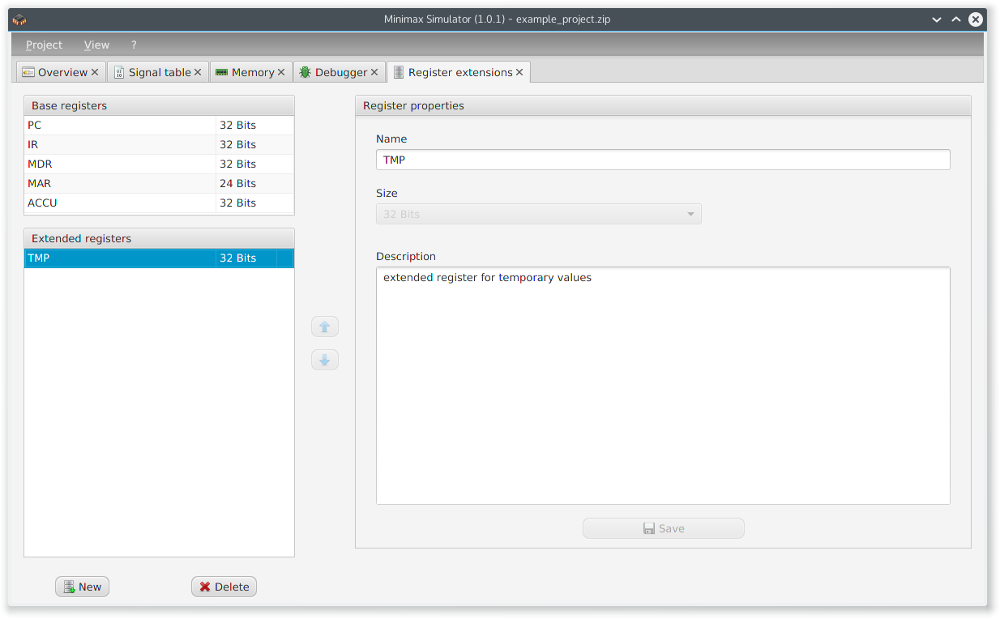
Task: Select the MAR base register row
Action: (159, 184)
